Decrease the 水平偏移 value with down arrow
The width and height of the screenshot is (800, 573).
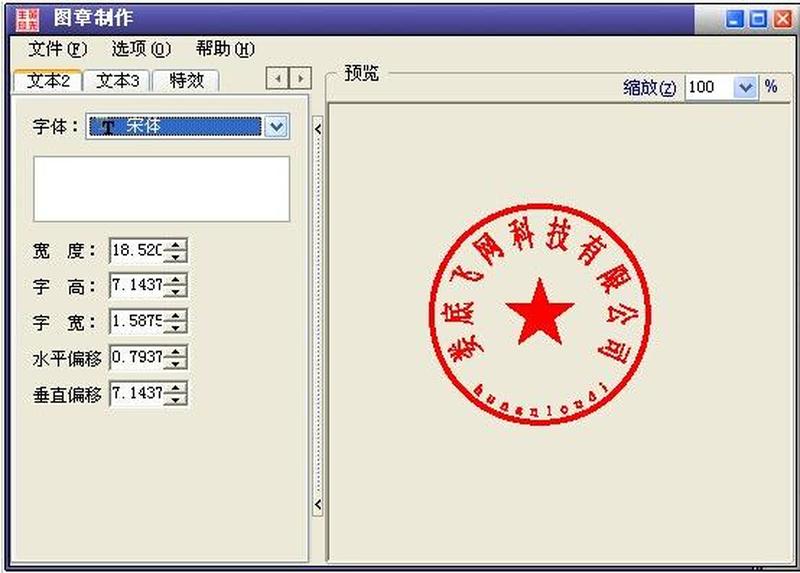pyautogui.click(x=176, y=363)
